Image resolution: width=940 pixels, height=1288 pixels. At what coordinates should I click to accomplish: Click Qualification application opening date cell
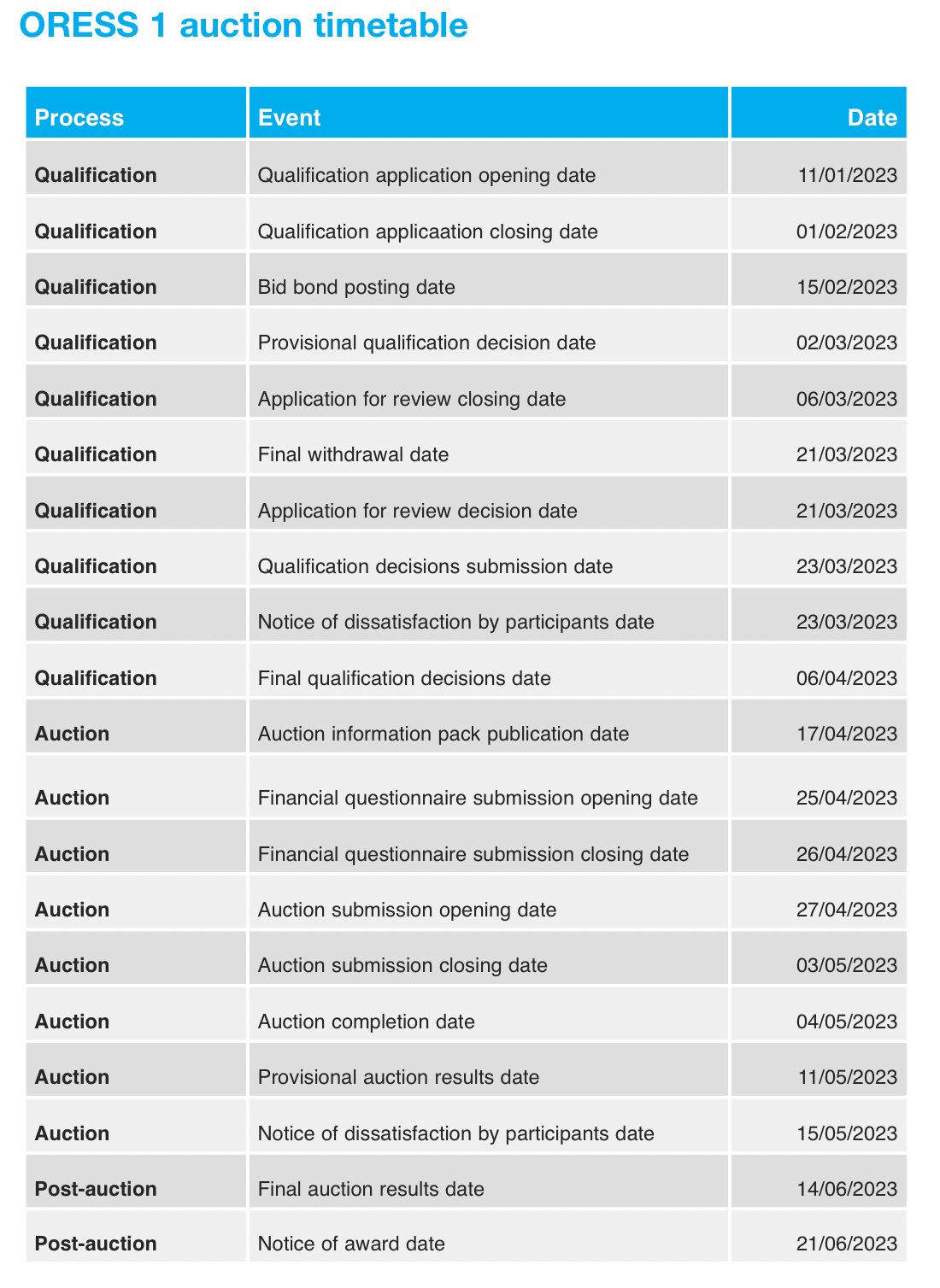click(426, 175)
